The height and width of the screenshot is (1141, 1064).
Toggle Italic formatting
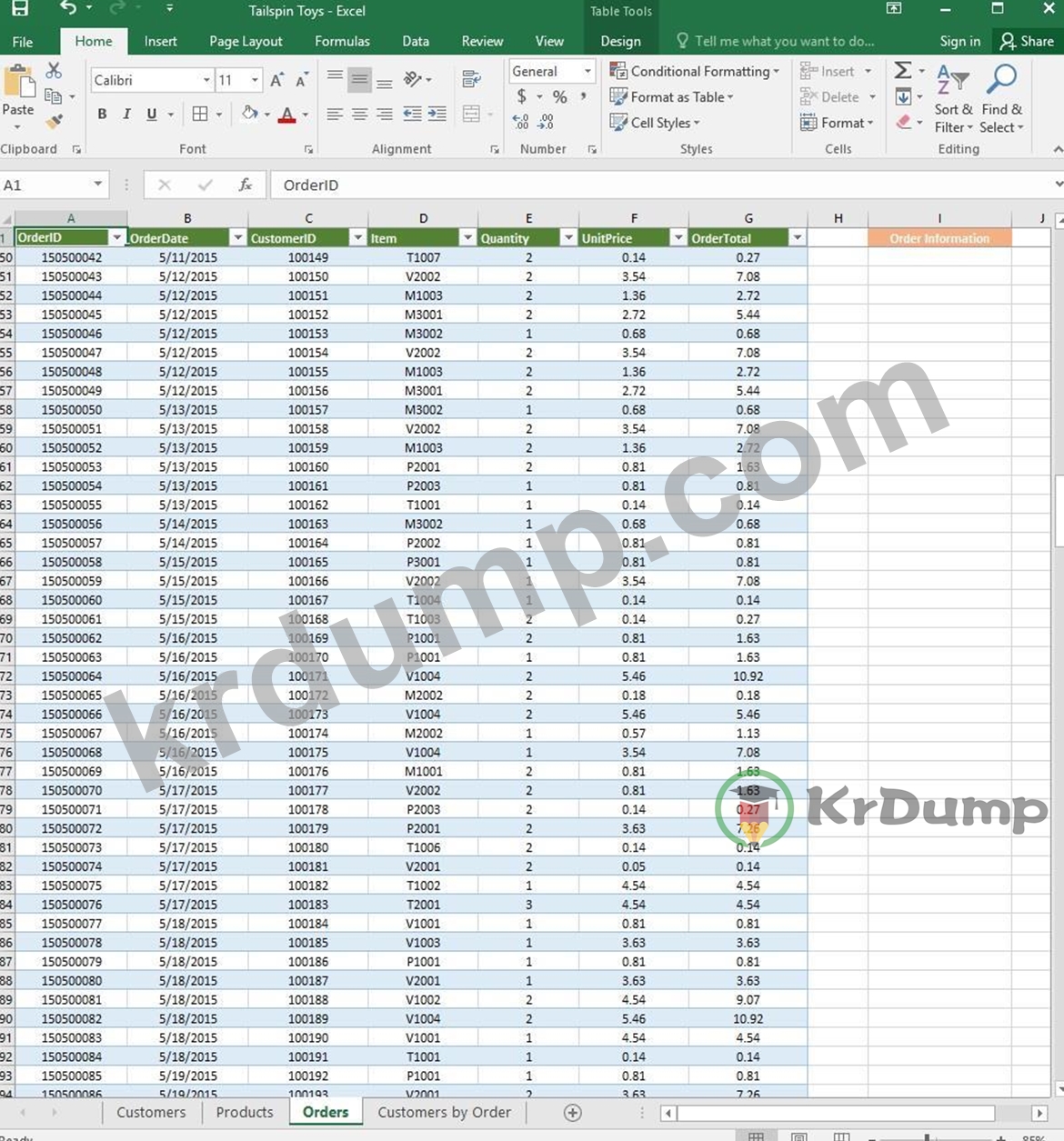click(x=126, y=114)
